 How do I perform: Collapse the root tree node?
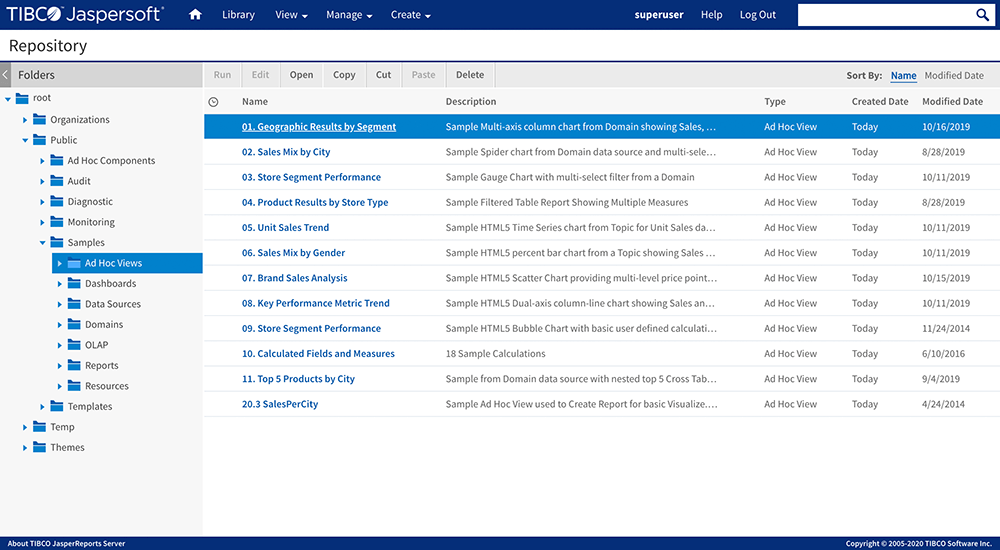[x=8, y=98]
